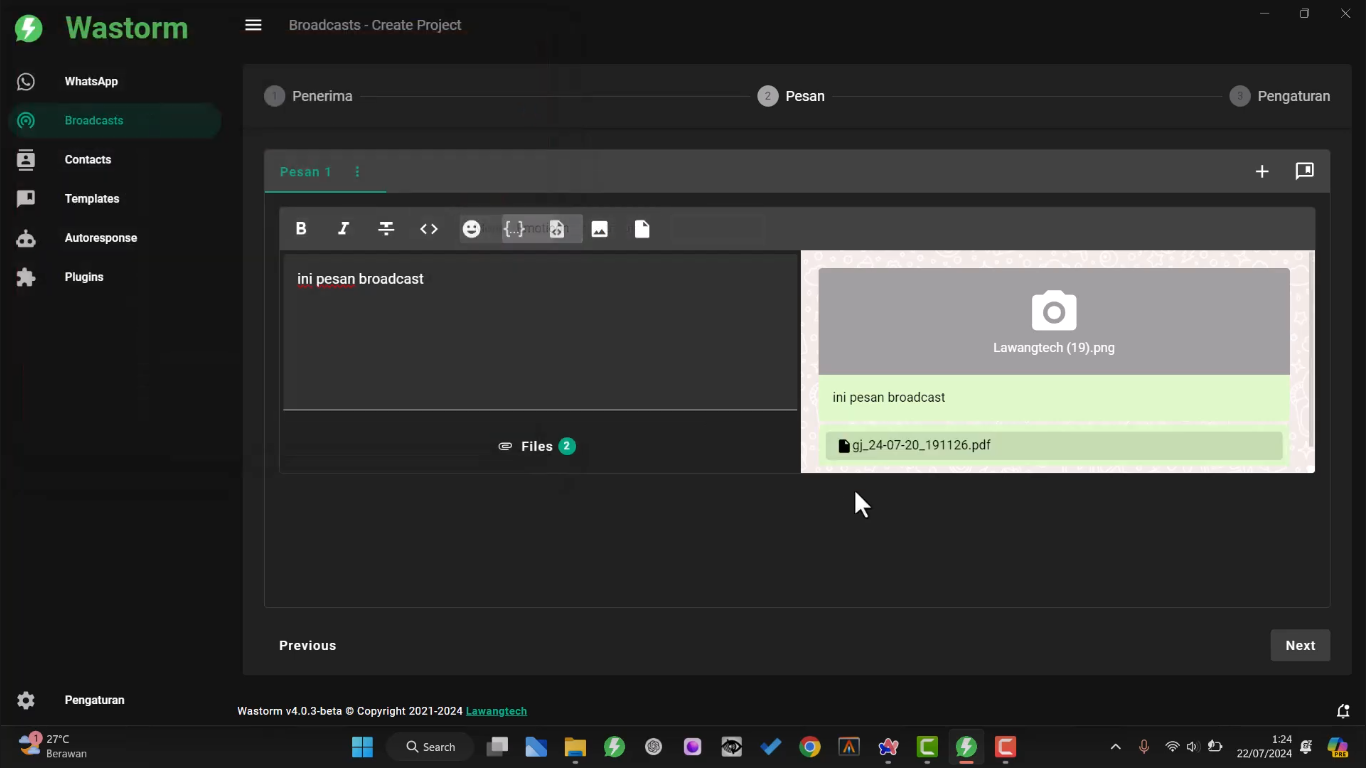Select the Pesan 1 tab

305,172
